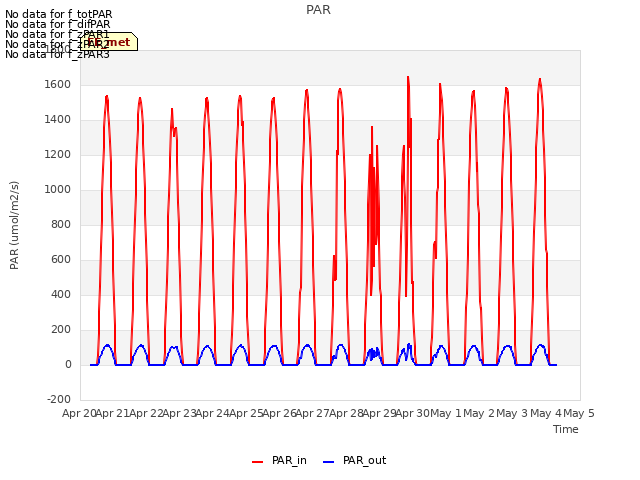Click the 1000 y-axis tick label
Viewport: 640px width, 480px height.
[58, 189]
